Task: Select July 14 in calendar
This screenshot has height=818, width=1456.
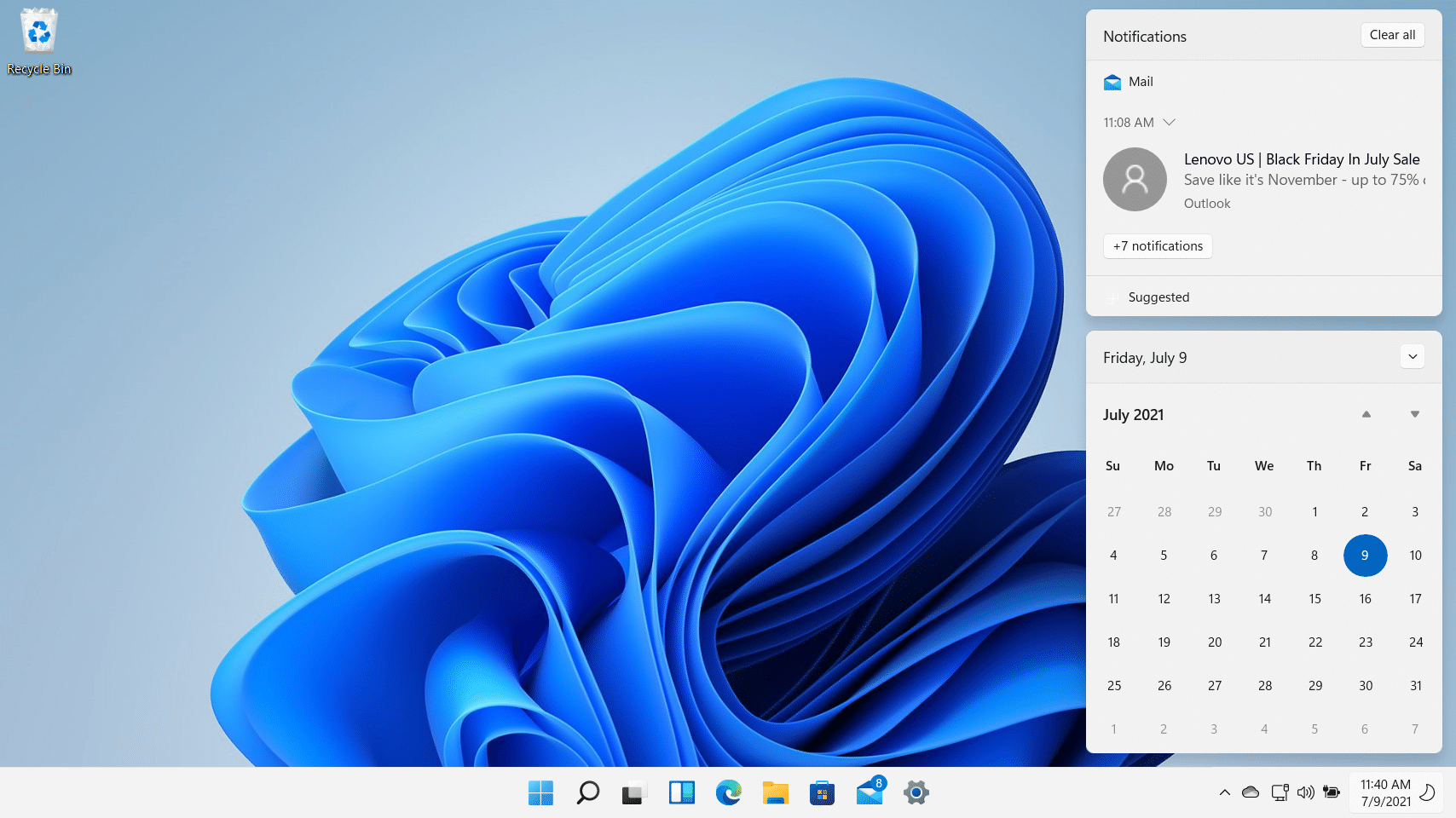Action: [1264, 599]
